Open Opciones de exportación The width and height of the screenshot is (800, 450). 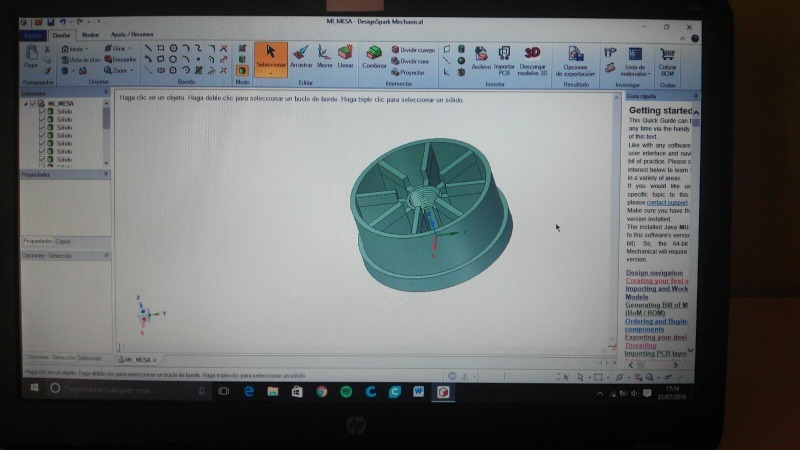576,61
